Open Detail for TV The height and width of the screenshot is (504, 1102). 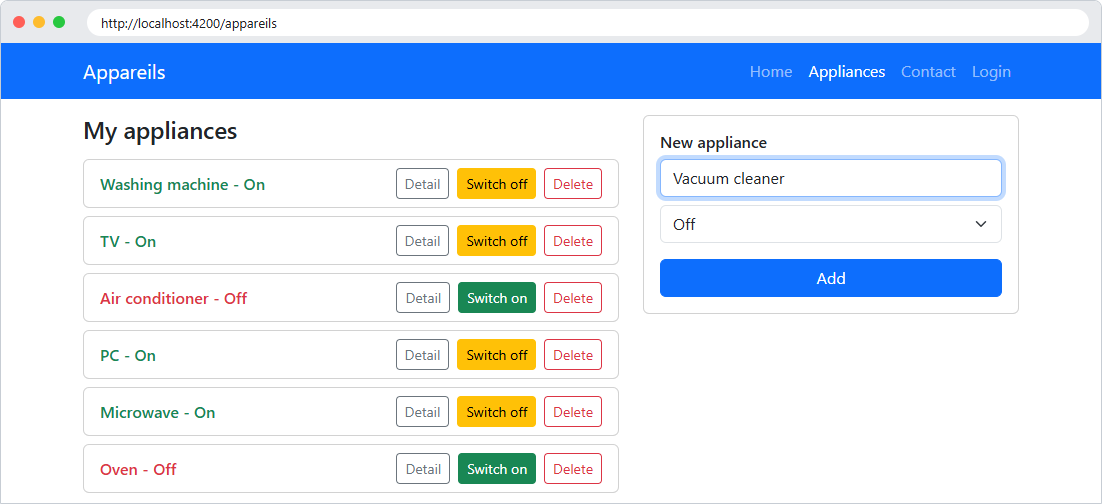tap(422, 241)
